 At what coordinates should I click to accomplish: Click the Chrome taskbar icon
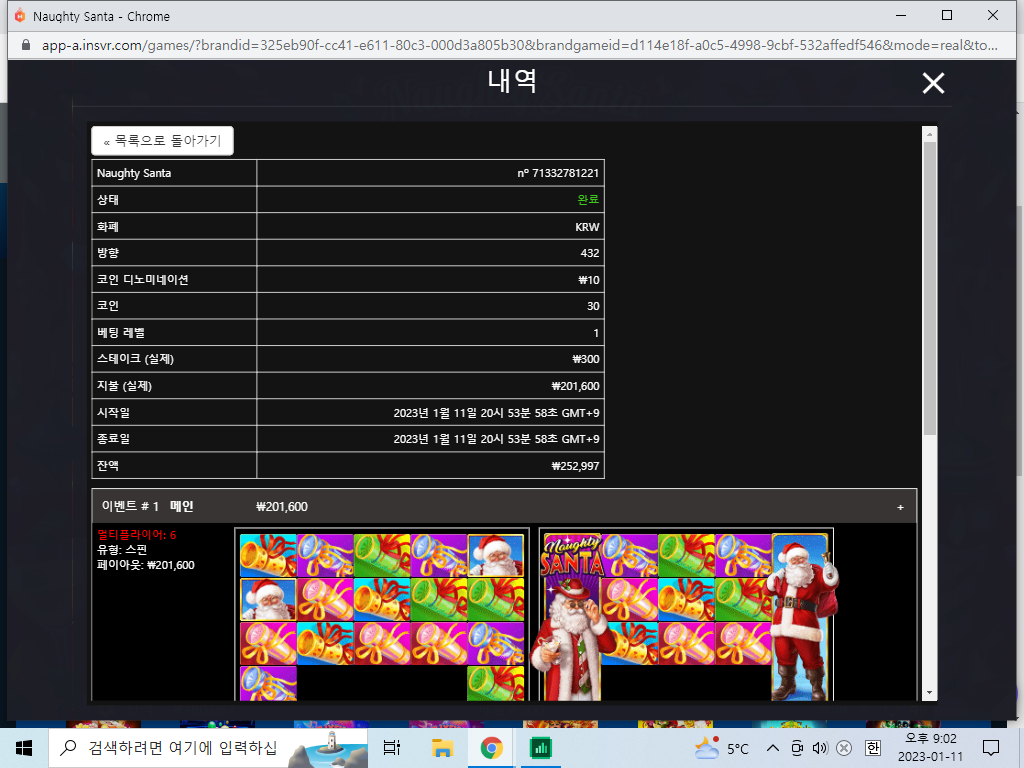click(x=491, y=748)
